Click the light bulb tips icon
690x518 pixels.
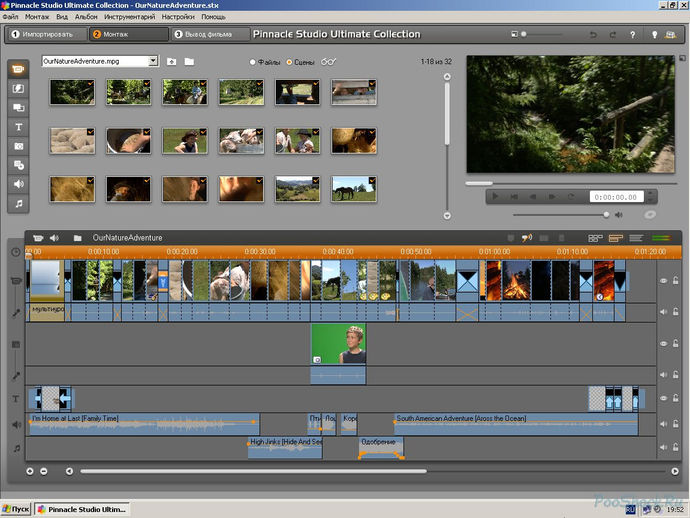tap(654, 34)
